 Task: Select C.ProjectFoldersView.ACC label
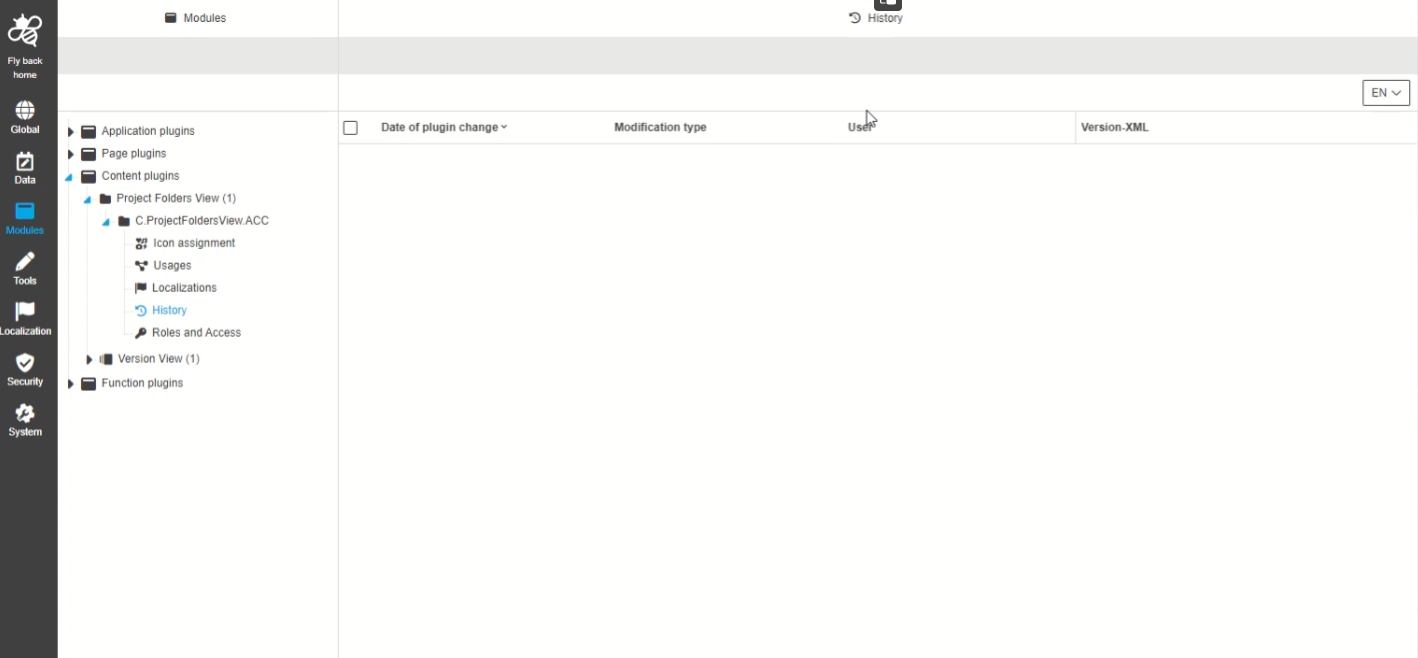(x=202, y=221)
